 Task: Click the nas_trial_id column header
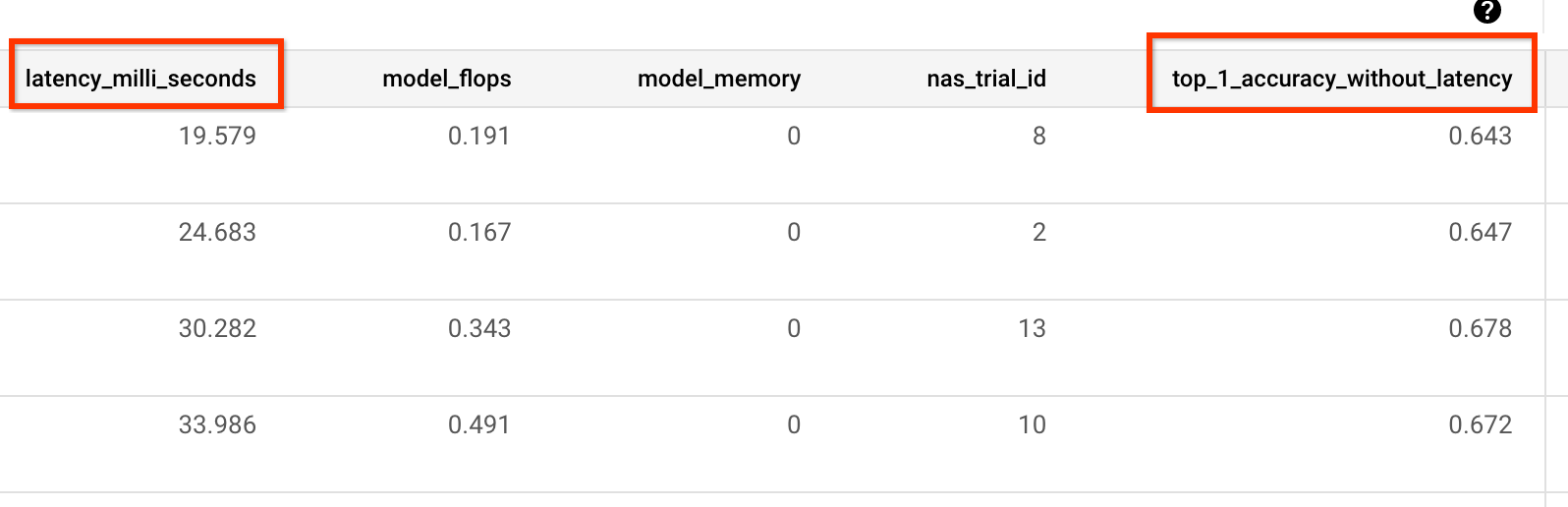pyautogui.click(x=986, y=79)
